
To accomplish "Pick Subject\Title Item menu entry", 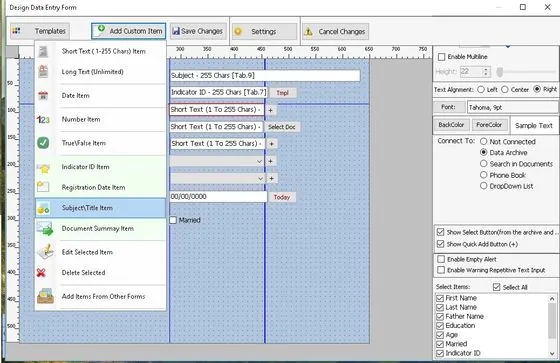I will click(100, 208).
